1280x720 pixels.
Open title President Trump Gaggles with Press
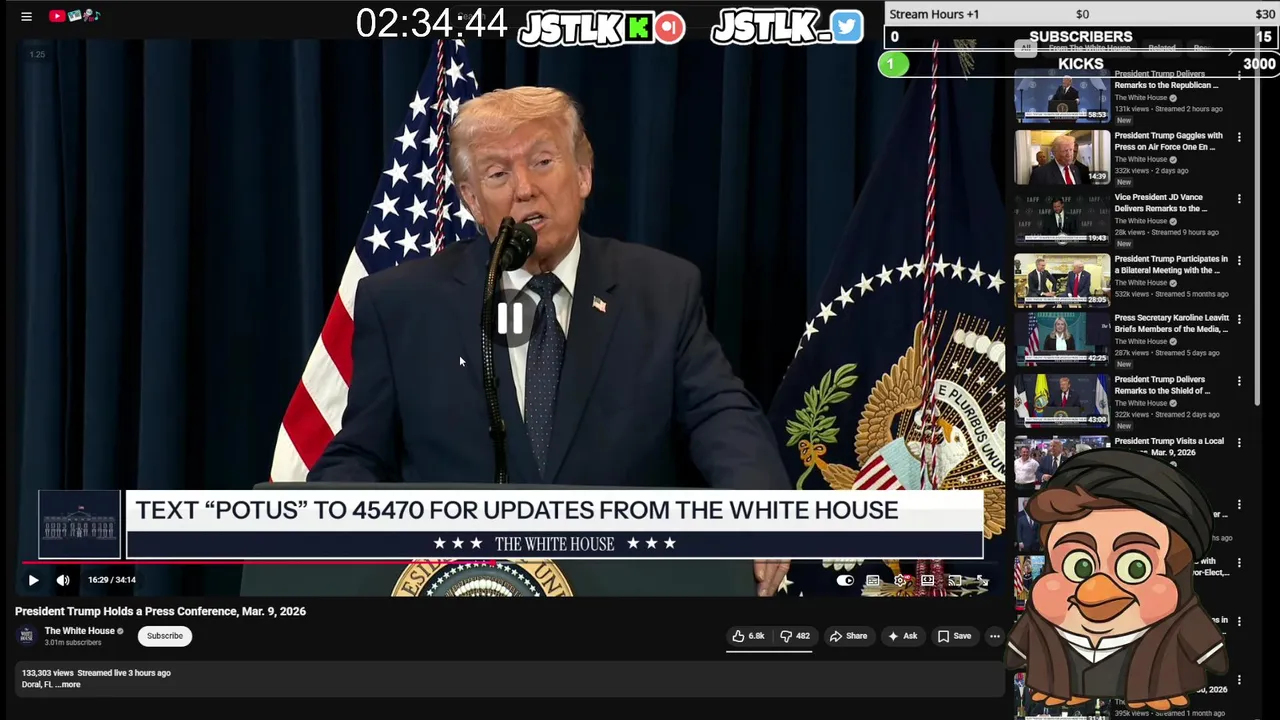click(x=1169, y=141)
